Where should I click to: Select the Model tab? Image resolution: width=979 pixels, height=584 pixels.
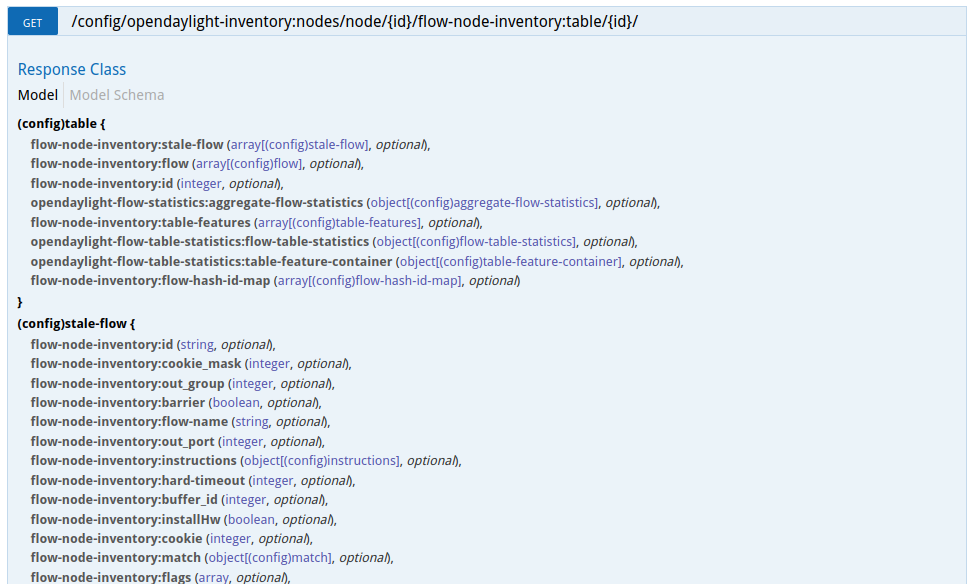click(38, 95)
